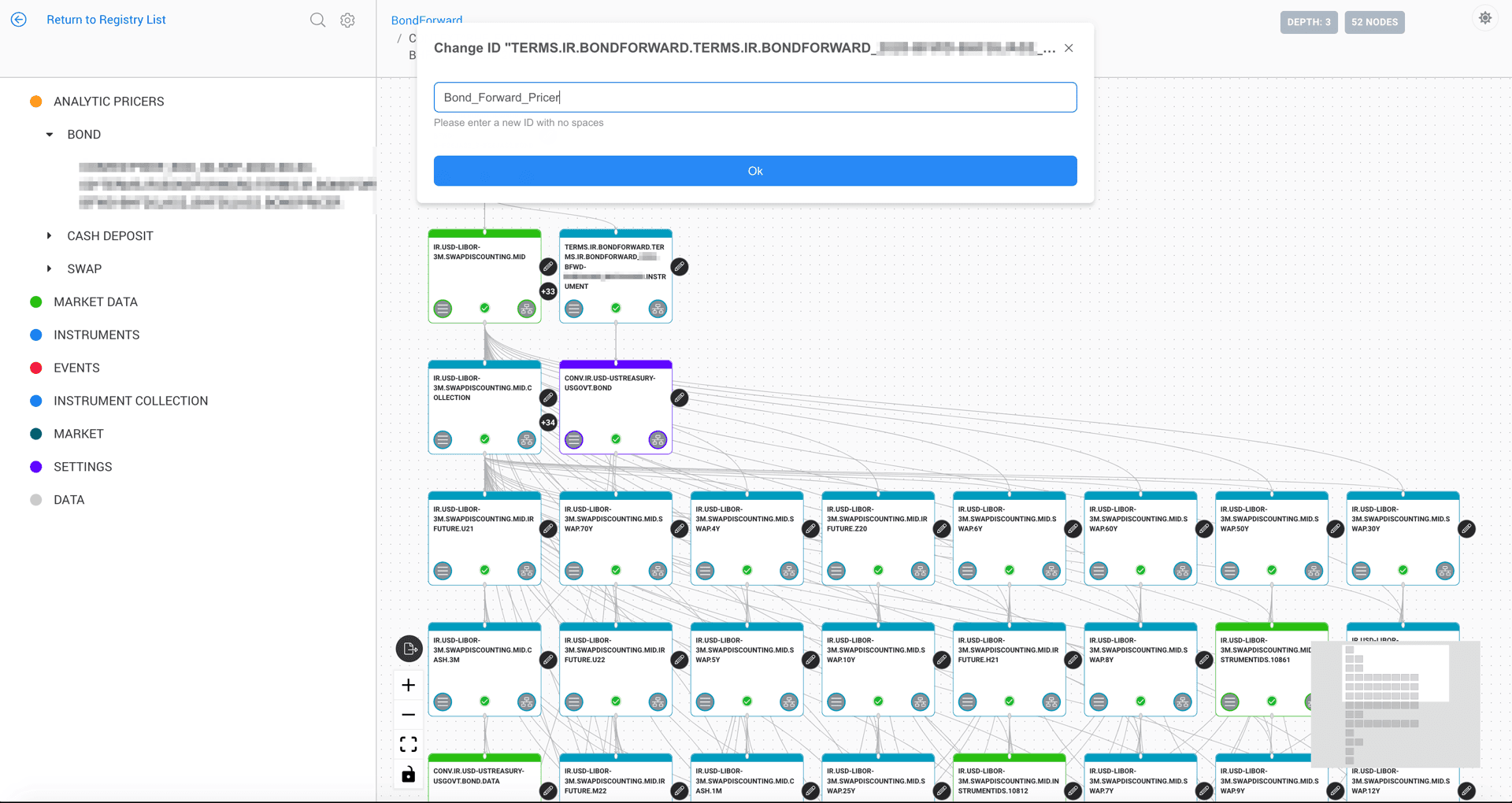Click the pencil edit icon on CONV.IR.USD-USTREASURY-USGOVT.BOND
1512x803 pixels.
pos(679,398)
